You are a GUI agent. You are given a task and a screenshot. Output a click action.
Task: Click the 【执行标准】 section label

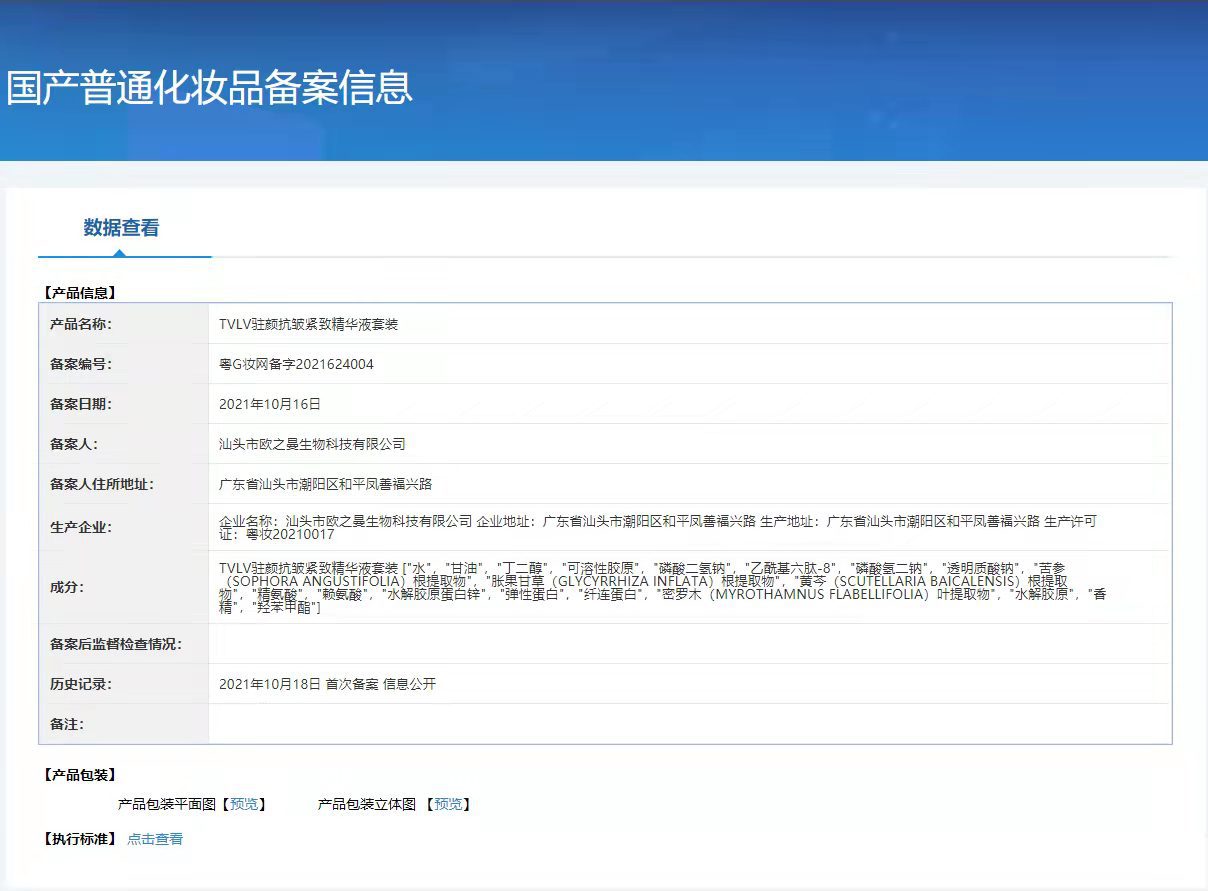(80, 839)
